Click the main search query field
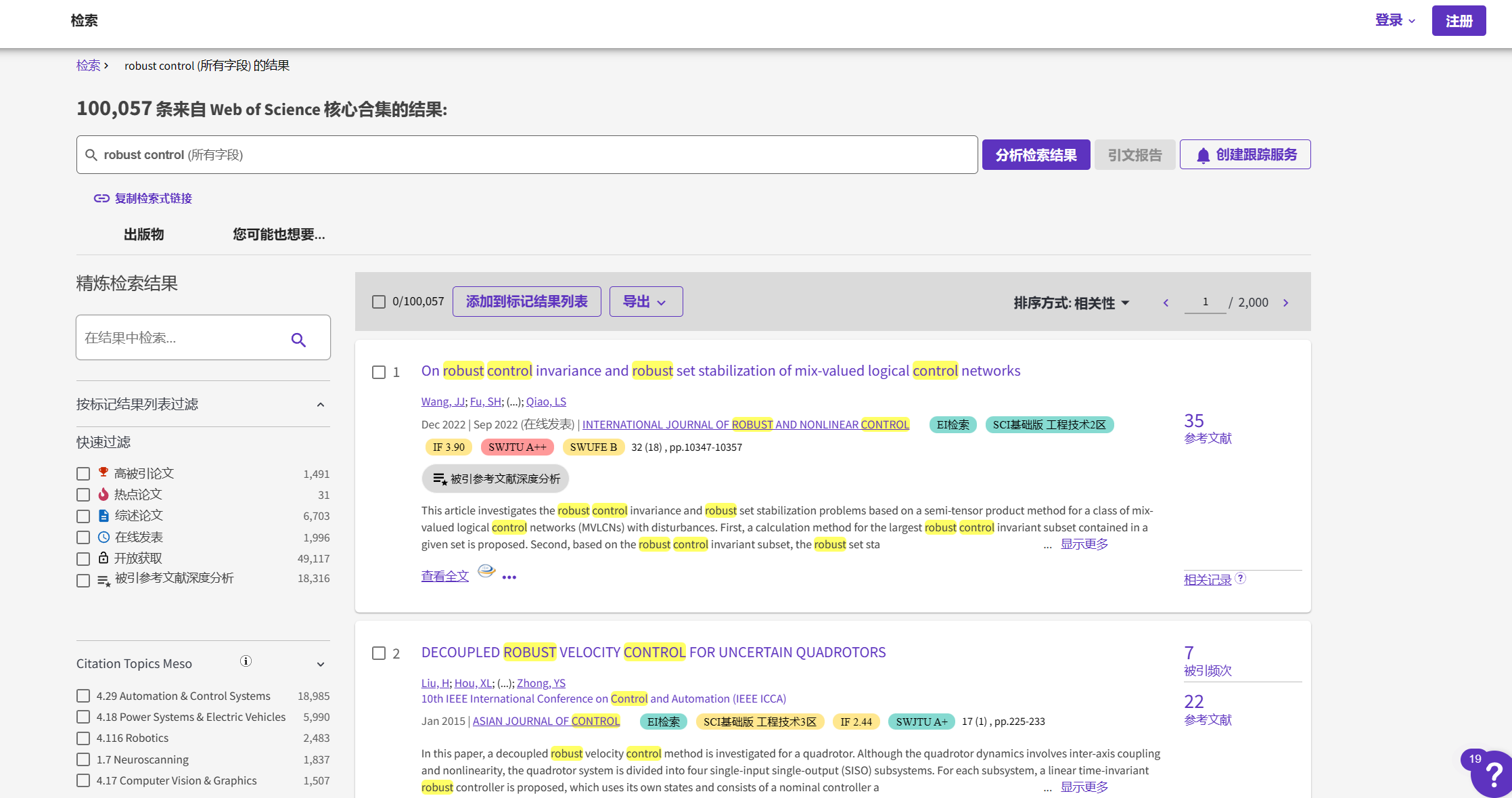Viewport: 1512px width, 798px height. click(x=527, y=155)
